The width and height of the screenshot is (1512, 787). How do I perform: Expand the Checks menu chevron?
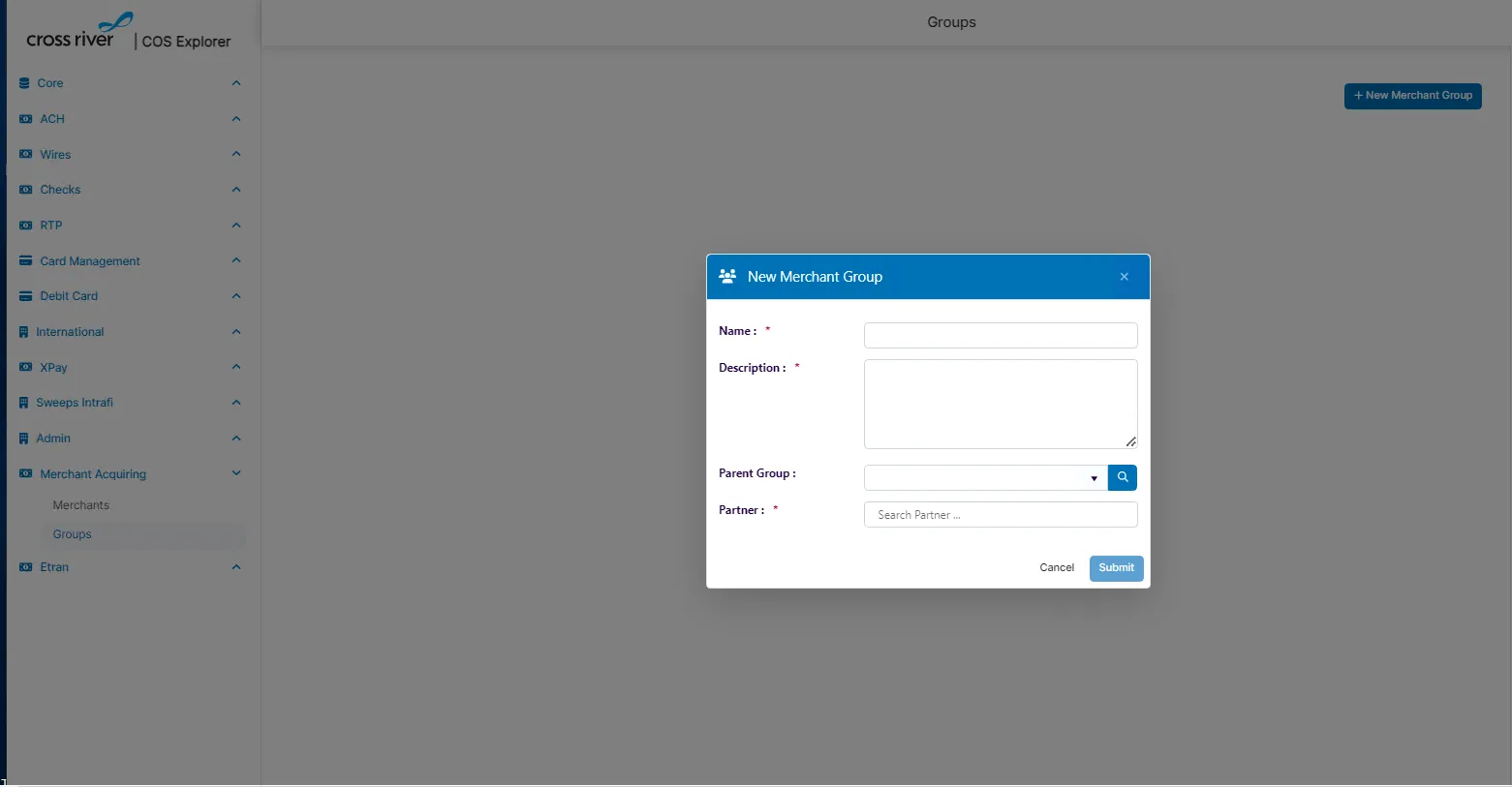(x=236, y=190)
